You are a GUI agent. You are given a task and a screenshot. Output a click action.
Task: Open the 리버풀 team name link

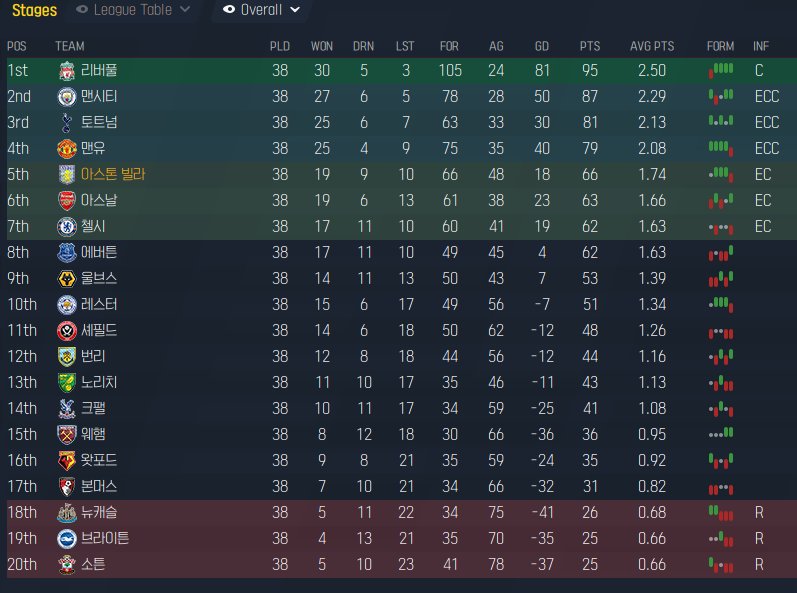pos(99,71)
